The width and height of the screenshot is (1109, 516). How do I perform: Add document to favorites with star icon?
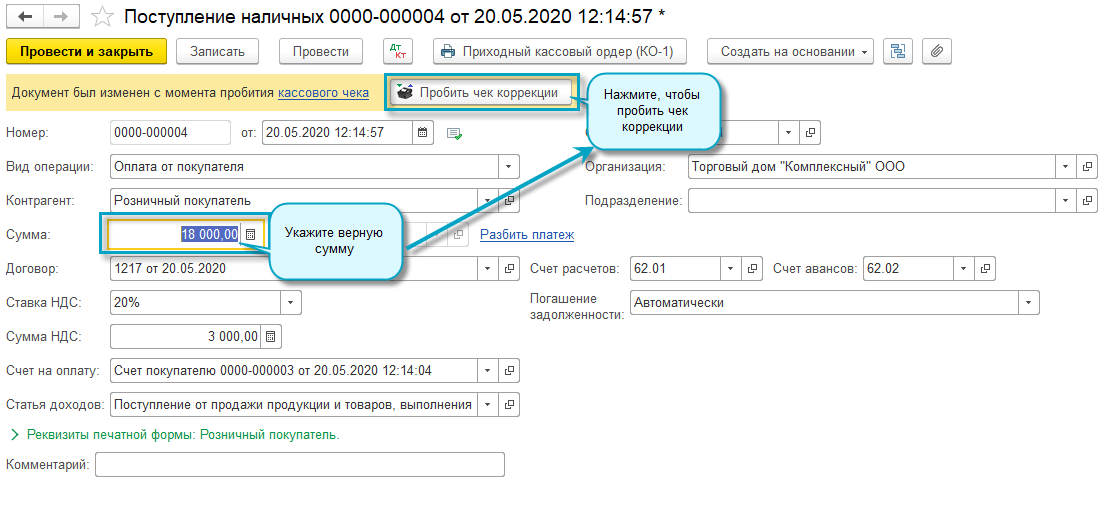[x=103, y=16]
